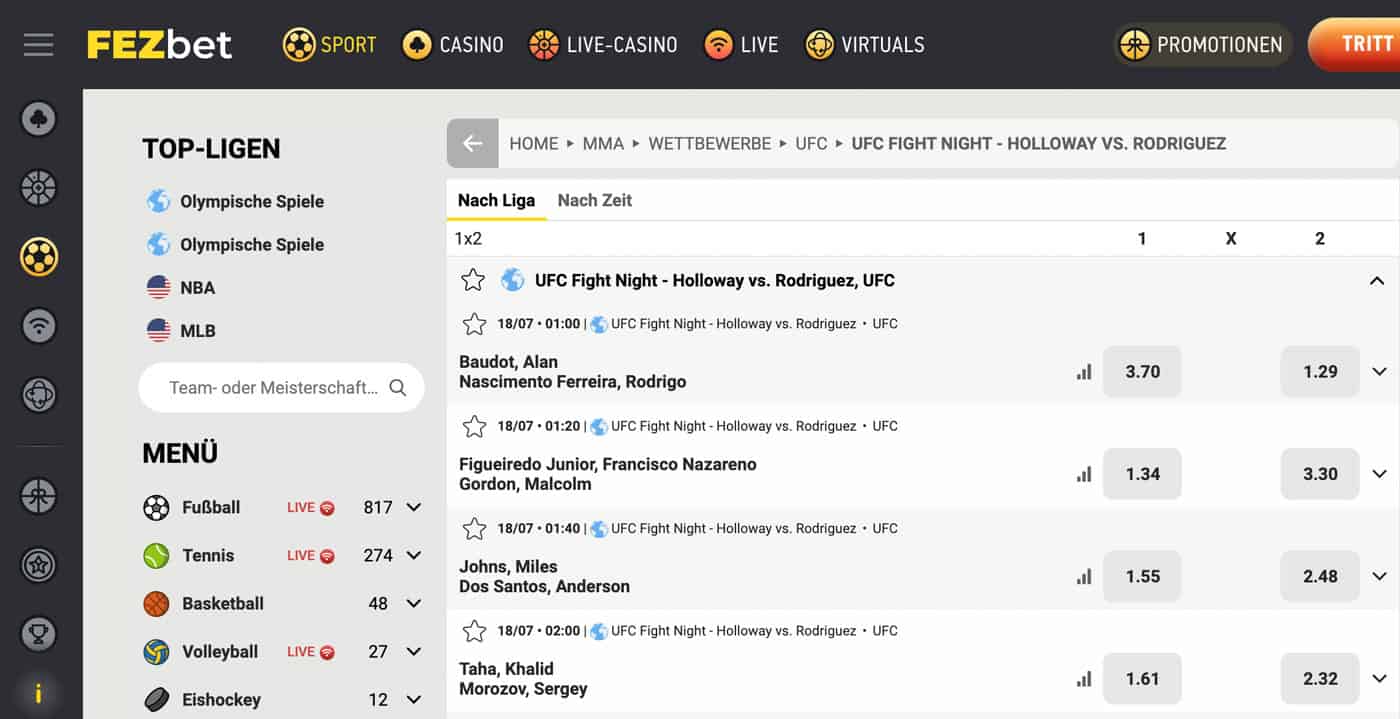
Task: View statistics for Baudot vs Nascimento Ferreira
Action: pos(1084,372)
